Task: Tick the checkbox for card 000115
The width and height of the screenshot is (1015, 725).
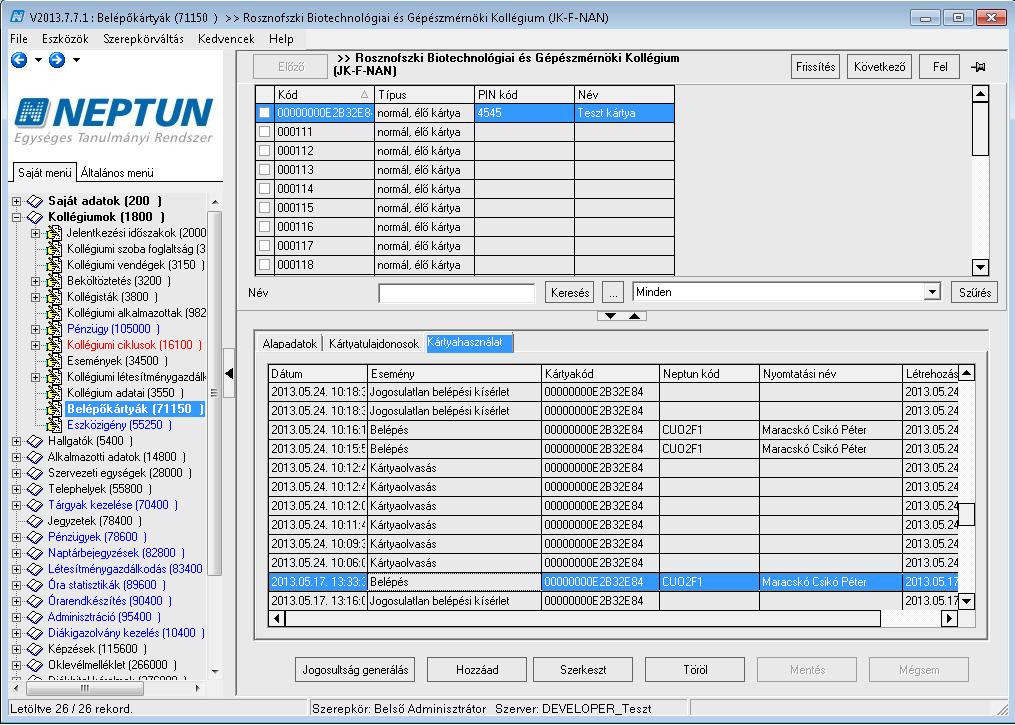Action: pos(264,208)
